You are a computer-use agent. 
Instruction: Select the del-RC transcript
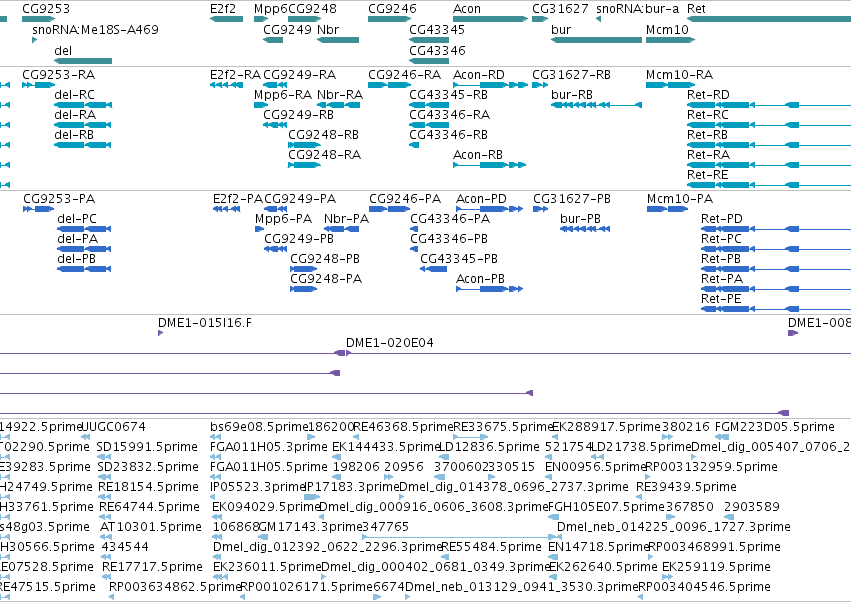pyautogui.click(x=83, y=105)
